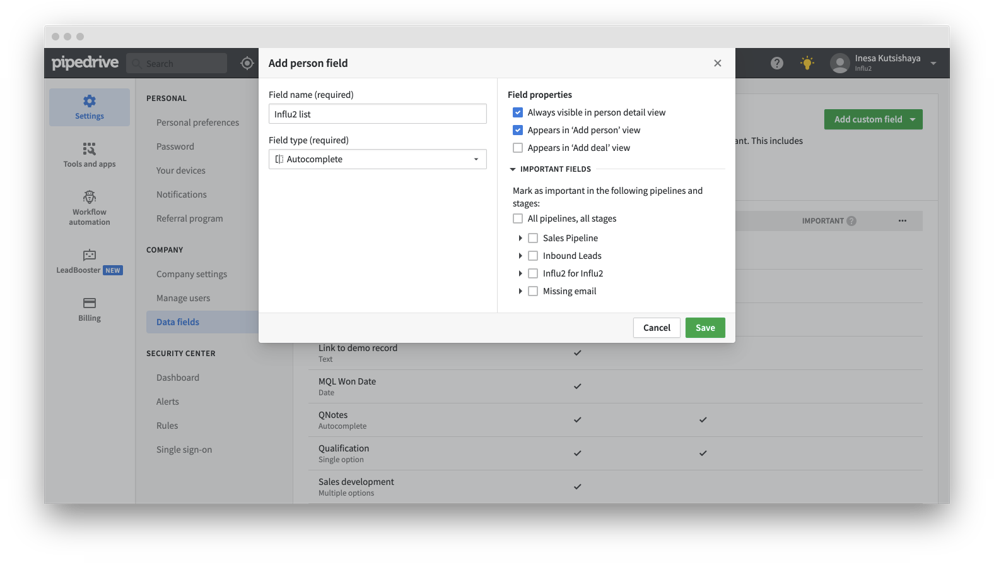Screen dimensions: 994x567
Task: Click the target icon beside search
Action: coord(247,63)
